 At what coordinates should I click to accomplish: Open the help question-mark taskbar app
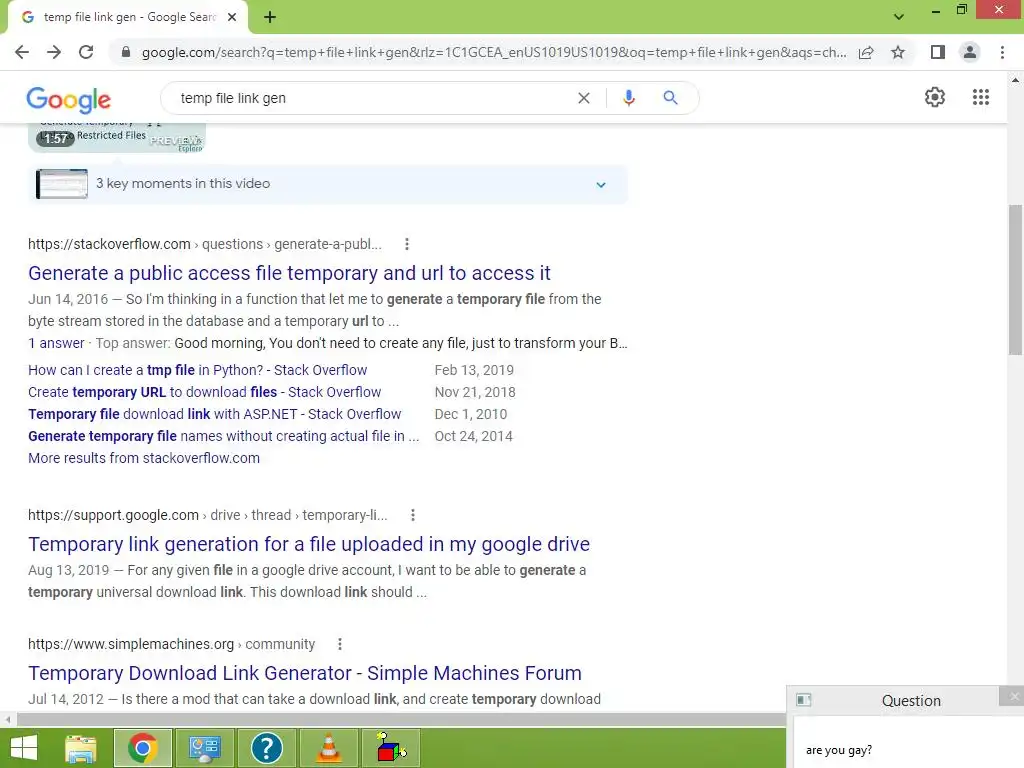[266, 748]
